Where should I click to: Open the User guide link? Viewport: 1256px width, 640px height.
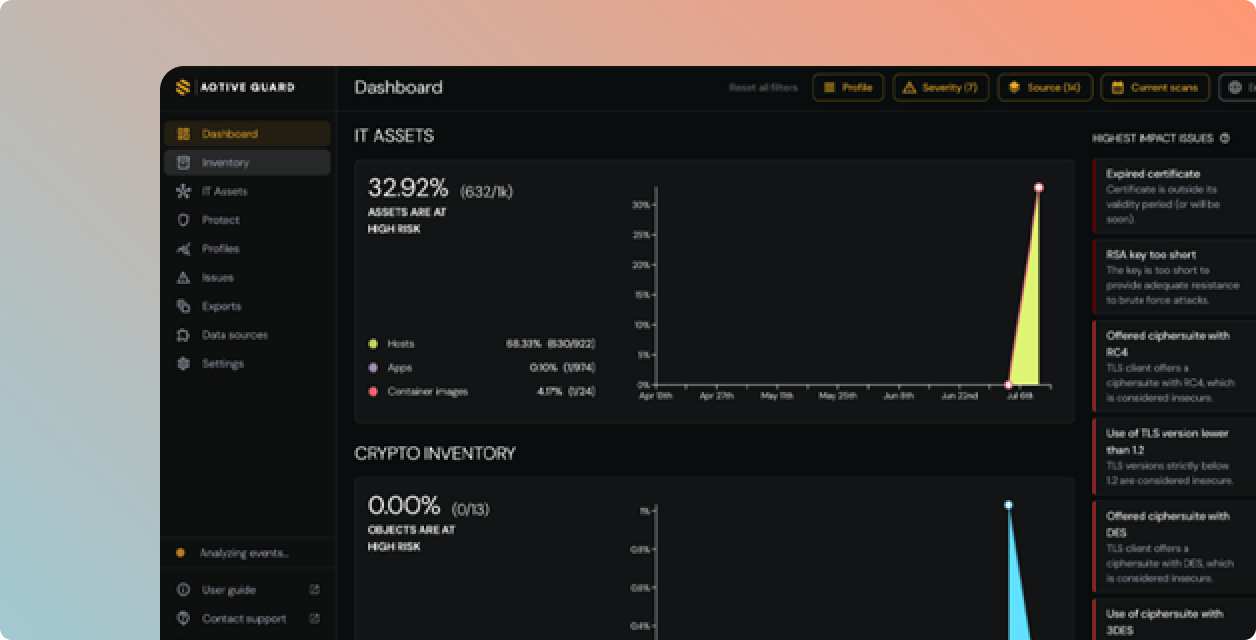point(247,590)
